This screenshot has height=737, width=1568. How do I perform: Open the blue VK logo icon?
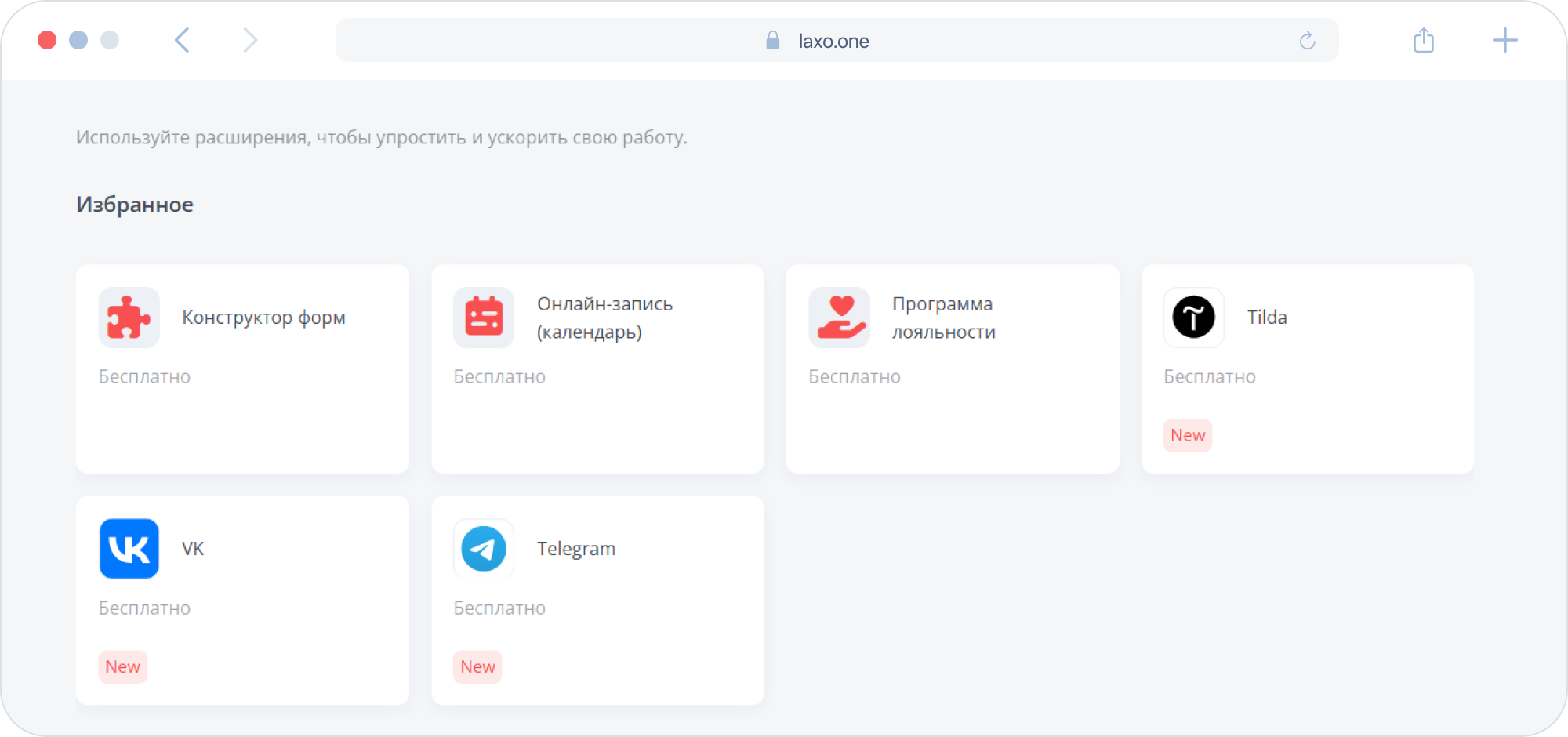point(129,549)
